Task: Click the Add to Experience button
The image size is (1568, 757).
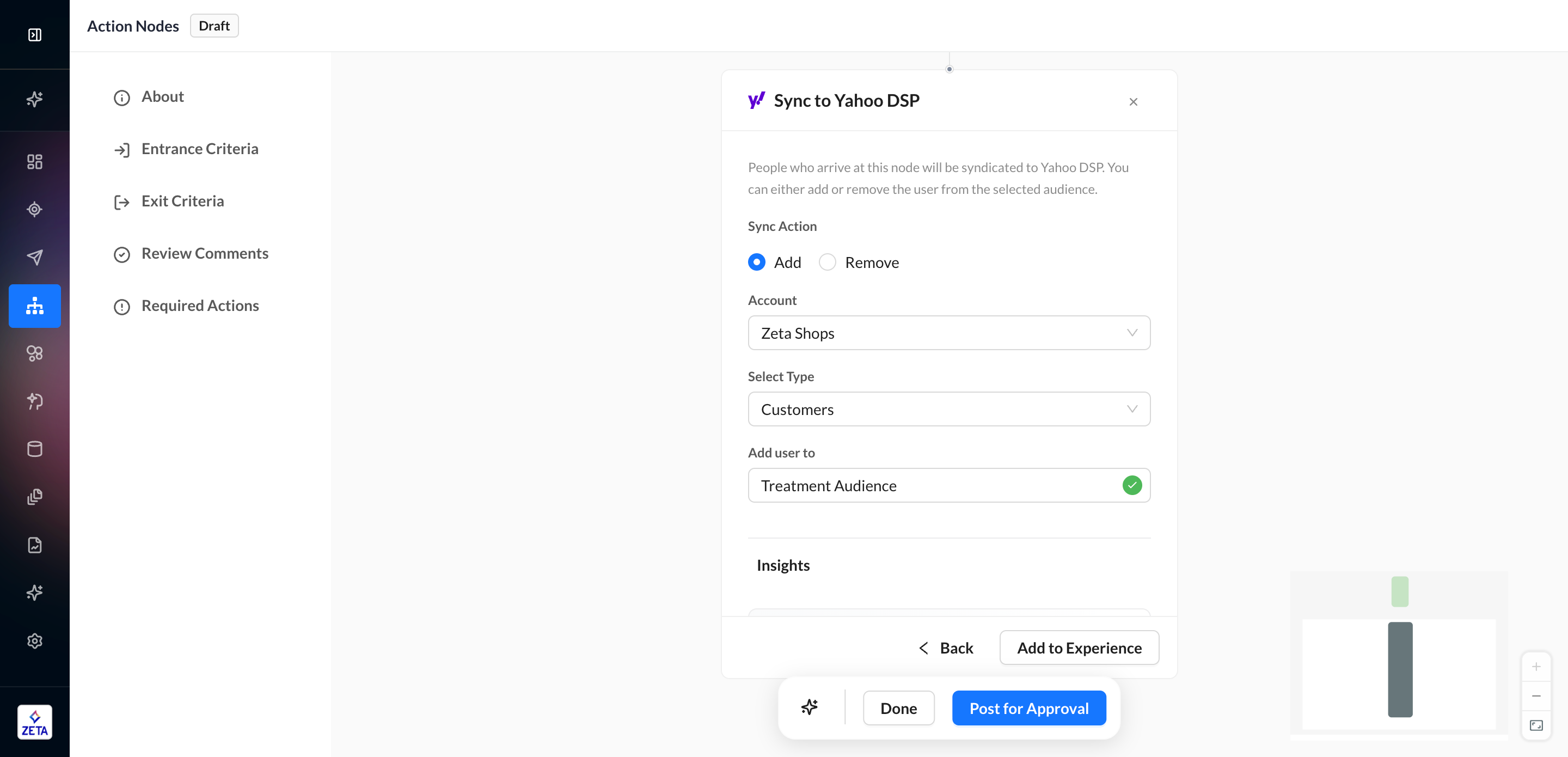Action: point(1079,648)
